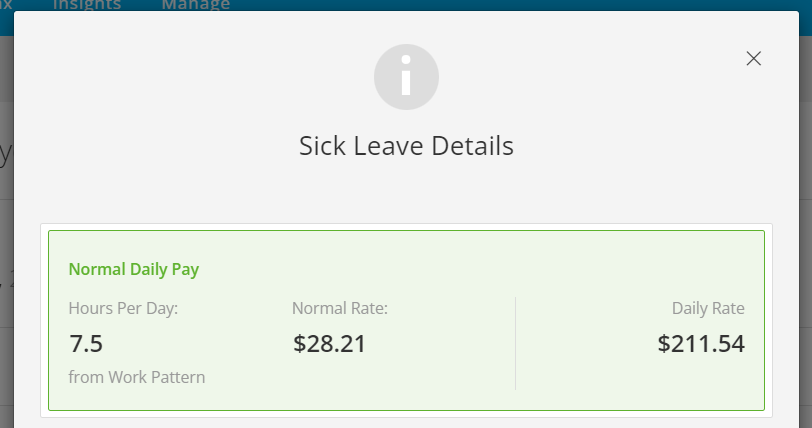Viewport: 812px width, 428px height.
Task: Click the from Work Pattern text
Action: coord(137,377)
